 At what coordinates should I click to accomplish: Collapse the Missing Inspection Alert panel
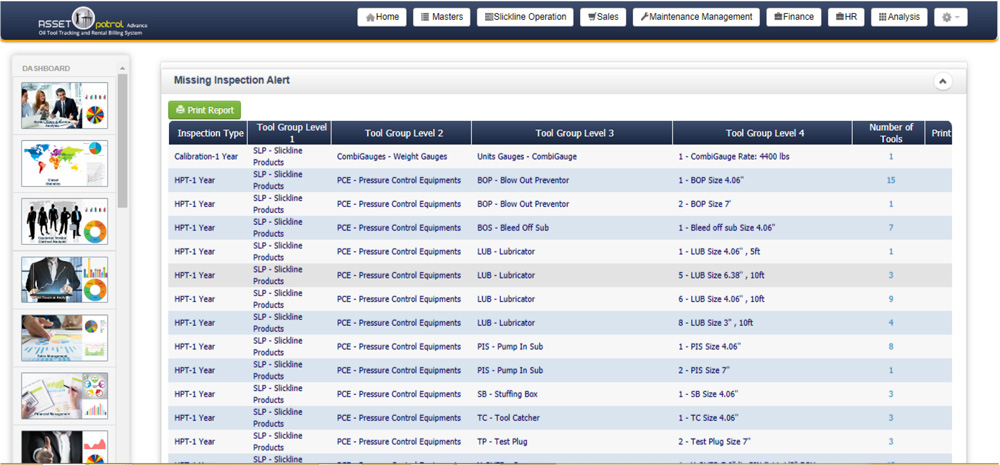(942, 82)
